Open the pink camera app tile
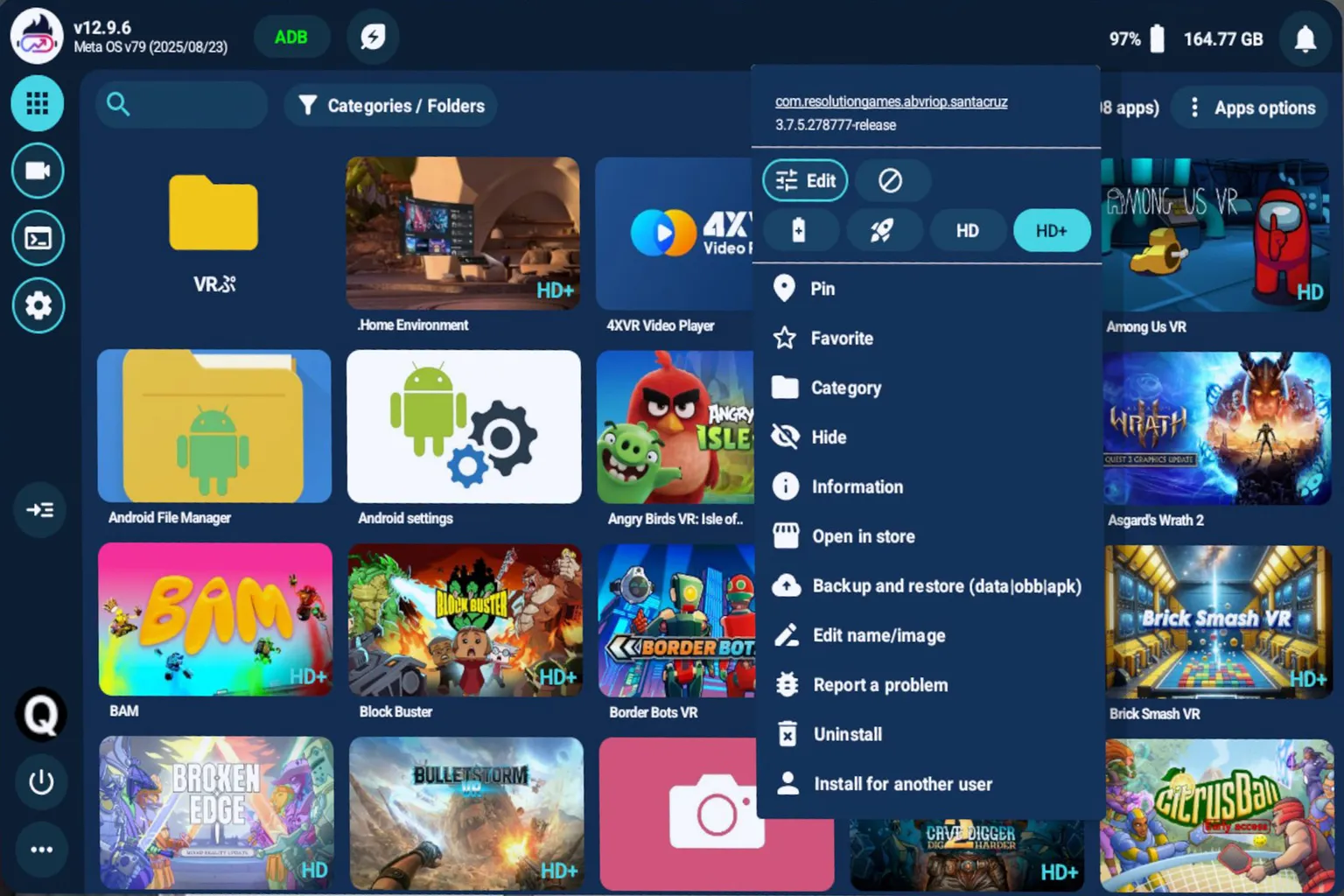 click(677, 814)
